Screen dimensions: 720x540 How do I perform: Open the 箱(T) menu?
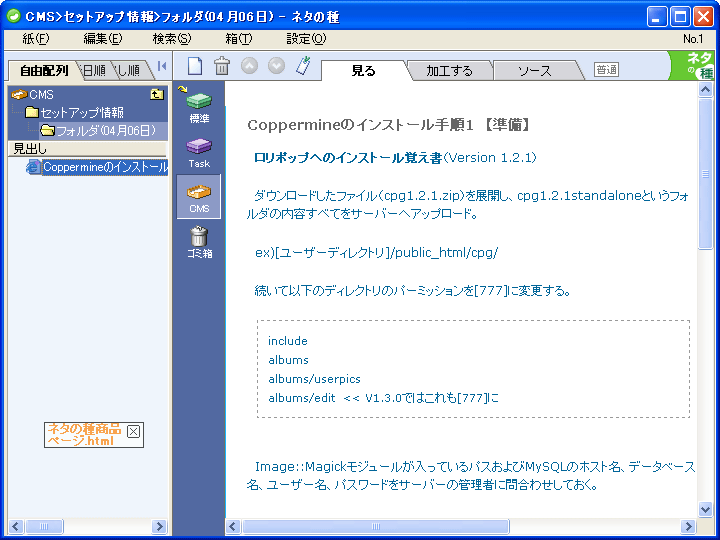[x=239, y=39]
